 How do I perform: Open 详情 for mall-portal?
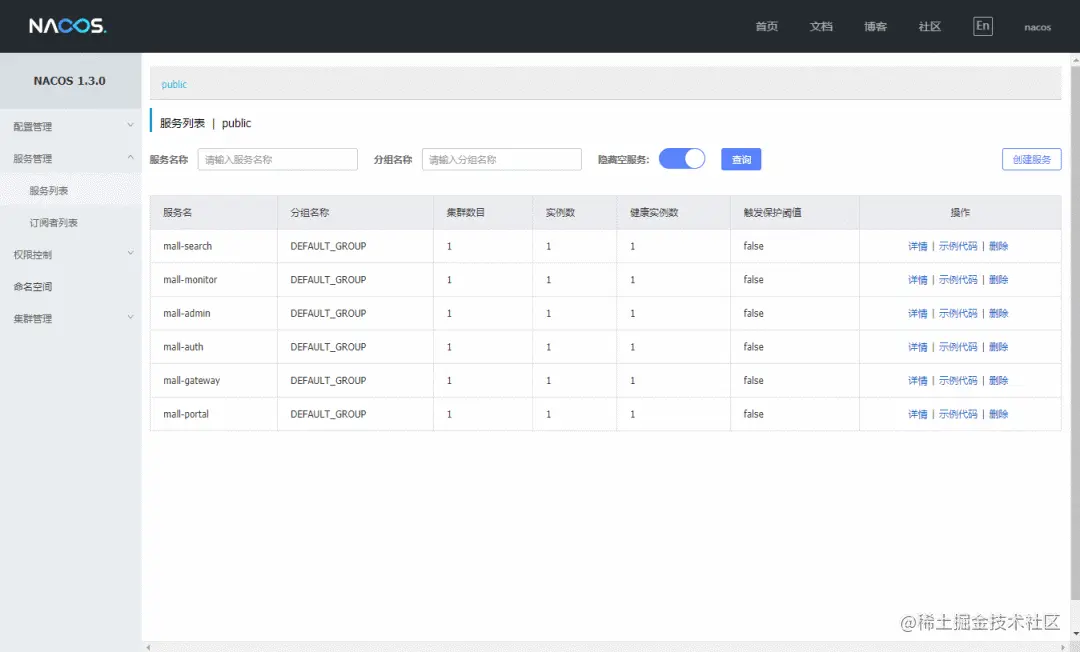point(917,414)
